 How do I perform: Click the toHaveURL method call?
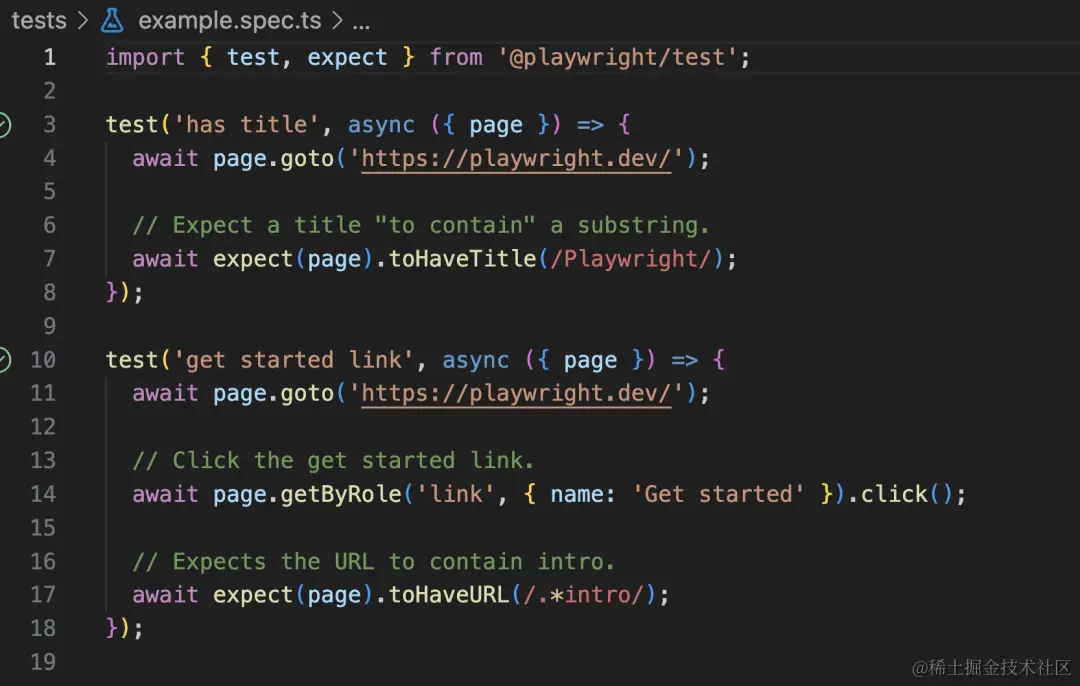click(448, 594)
